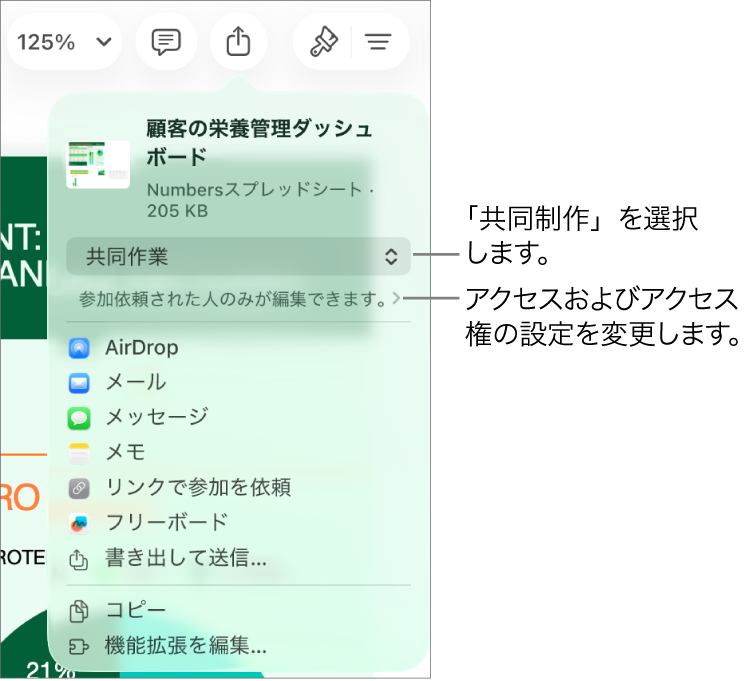Click the organize lines icon
Viewport: 753px width, 681px height.
coord(378,42)
